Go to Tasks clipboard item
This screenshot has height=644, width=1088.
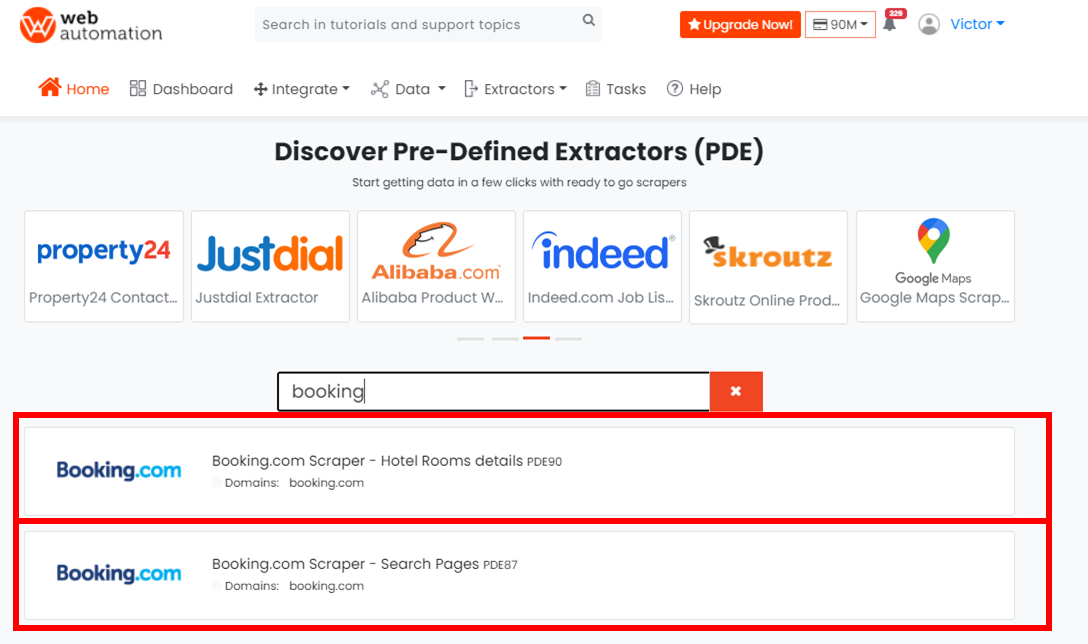click(615, 89)
